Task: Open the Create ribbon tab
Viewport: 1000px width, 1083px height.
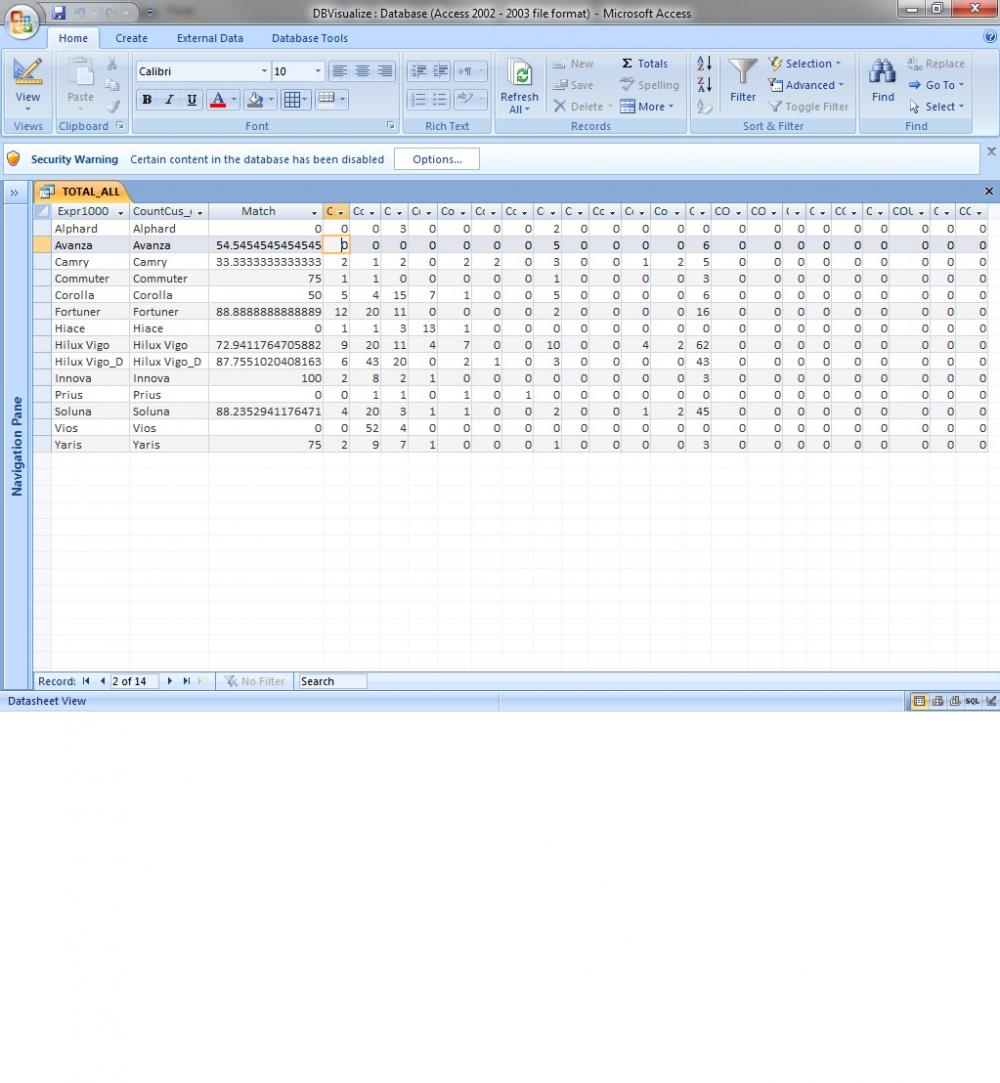Action: click(131, 38)
